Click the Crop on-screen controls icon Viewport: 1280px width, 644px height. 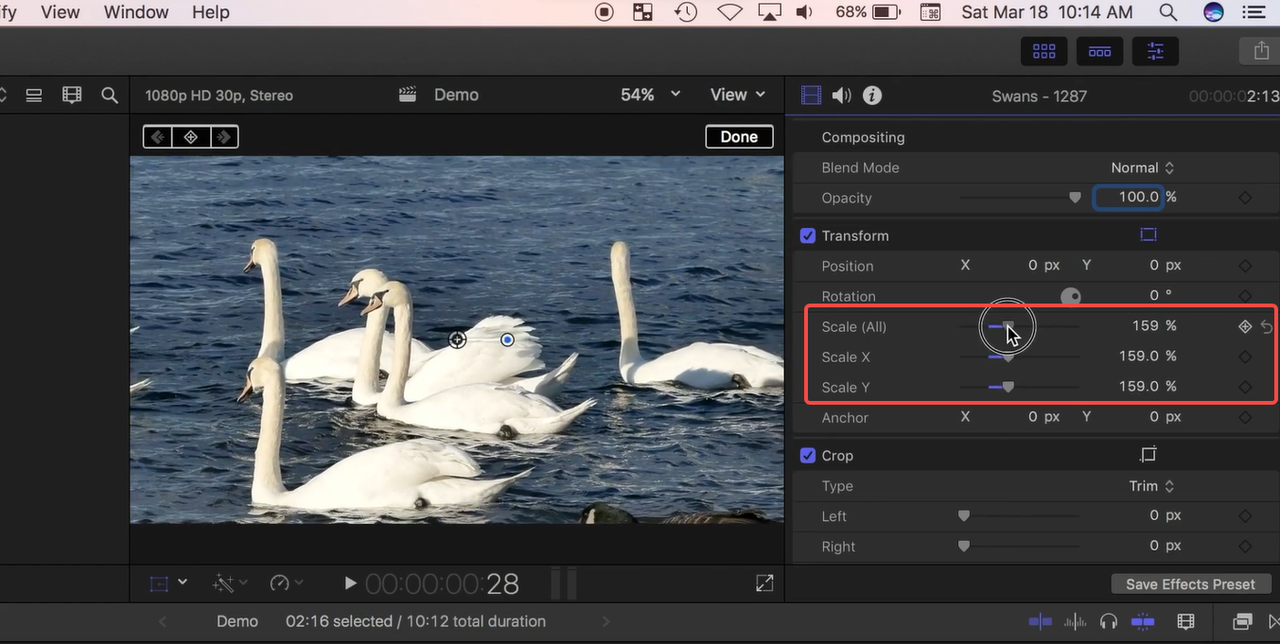pyautogui.click(x=1148, y=455)
